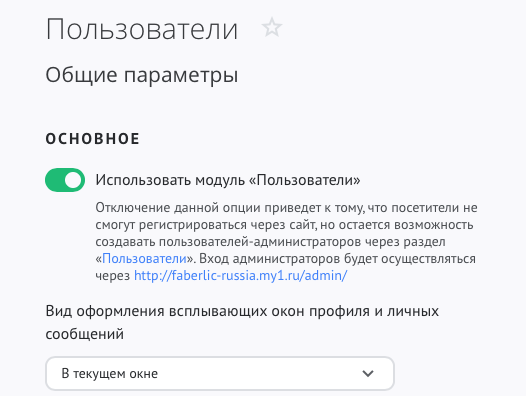Add Пользователи page to favorites with star
This screenshot has height=396, width=526.
point(272,28)
